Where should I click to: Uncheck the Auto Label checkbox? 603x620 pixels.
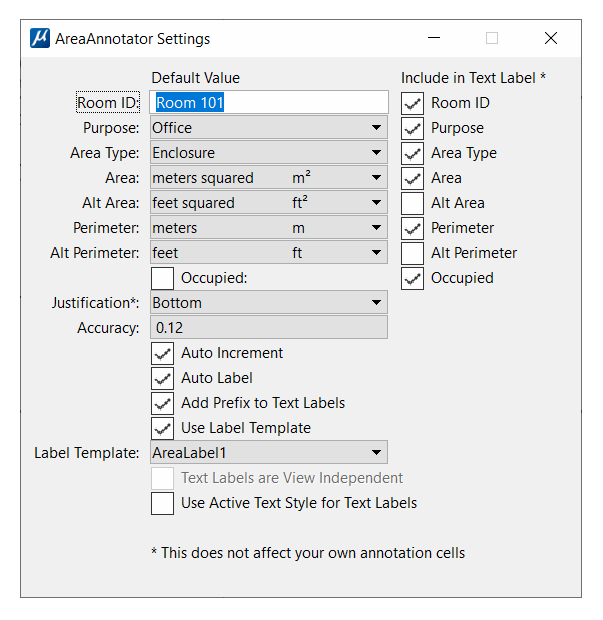coord(162,378)
